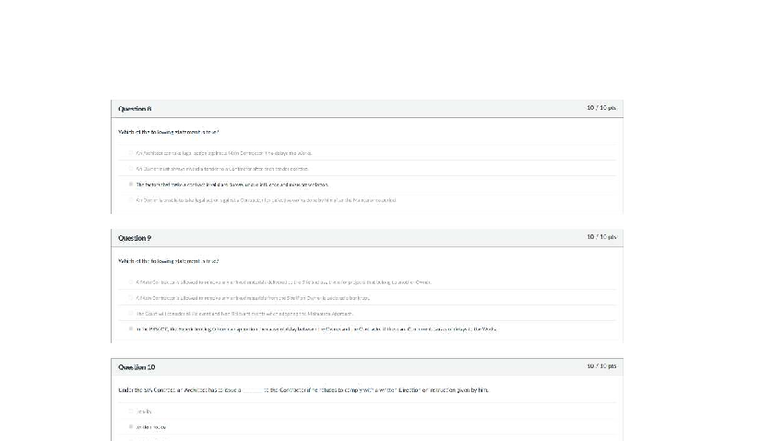
Task: Select the first answer radio button in Question 10
Action: 131,411
